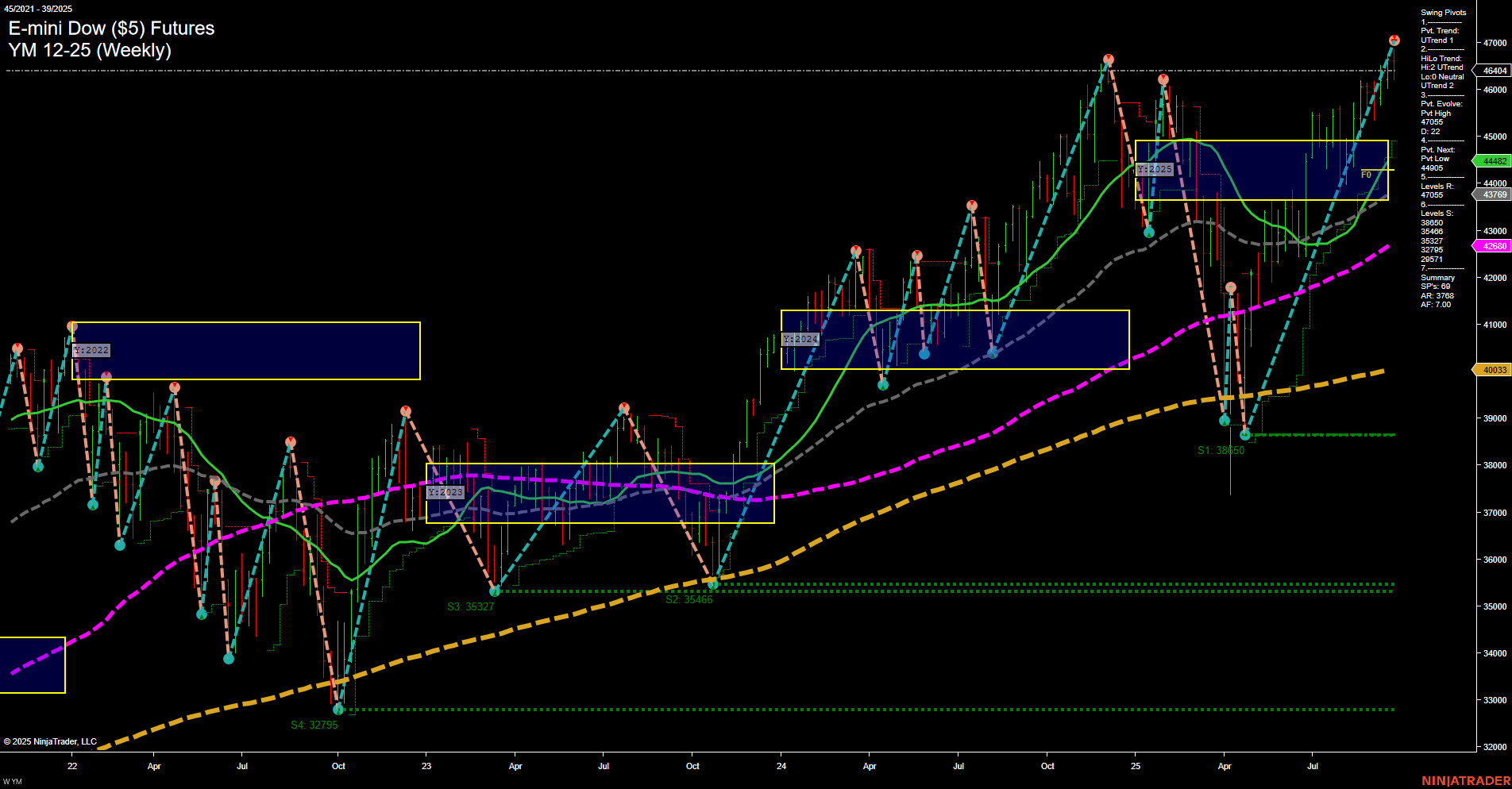Expand the Y:2024 region label
This screenshot has height=789, width=1512.
800,339
